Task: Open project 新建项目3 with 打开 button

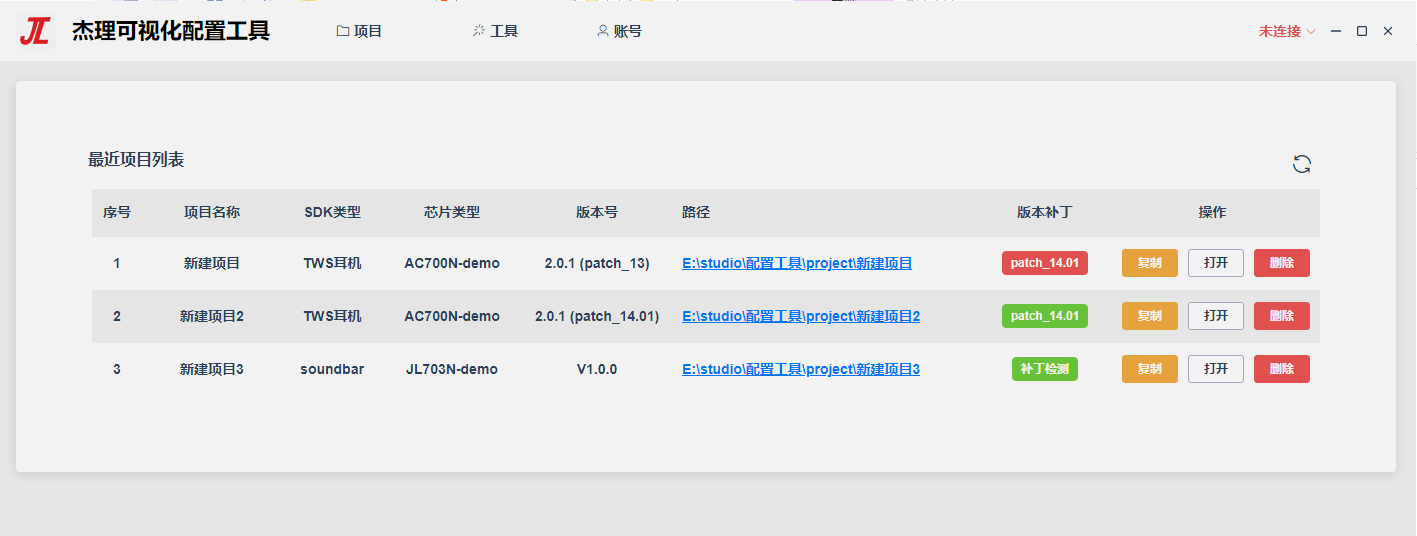Action: pyautogui.click(x=1216, y=369)
